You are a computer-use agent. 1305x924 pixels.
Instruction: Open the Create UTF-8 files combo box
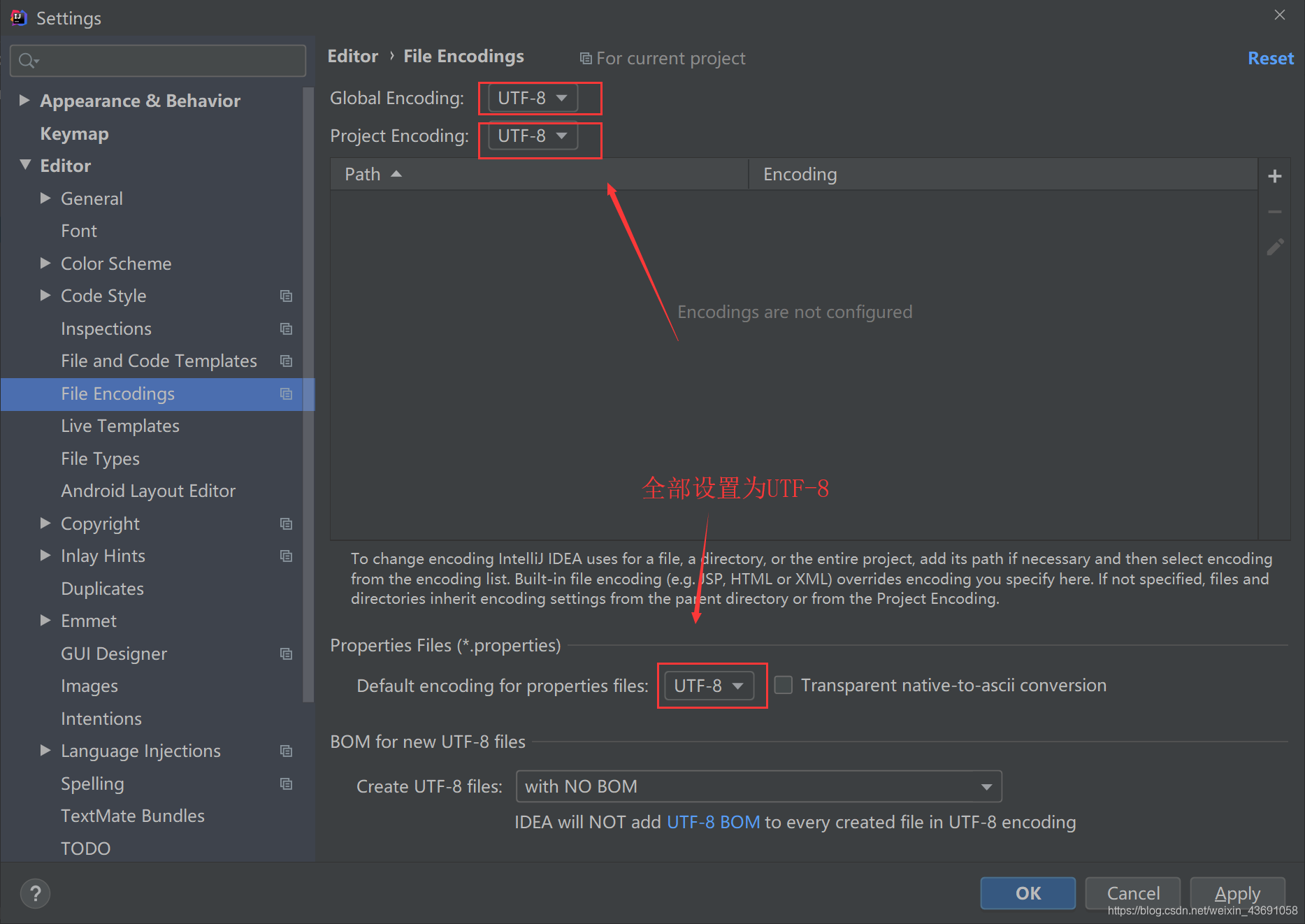[x=758, y=786]
